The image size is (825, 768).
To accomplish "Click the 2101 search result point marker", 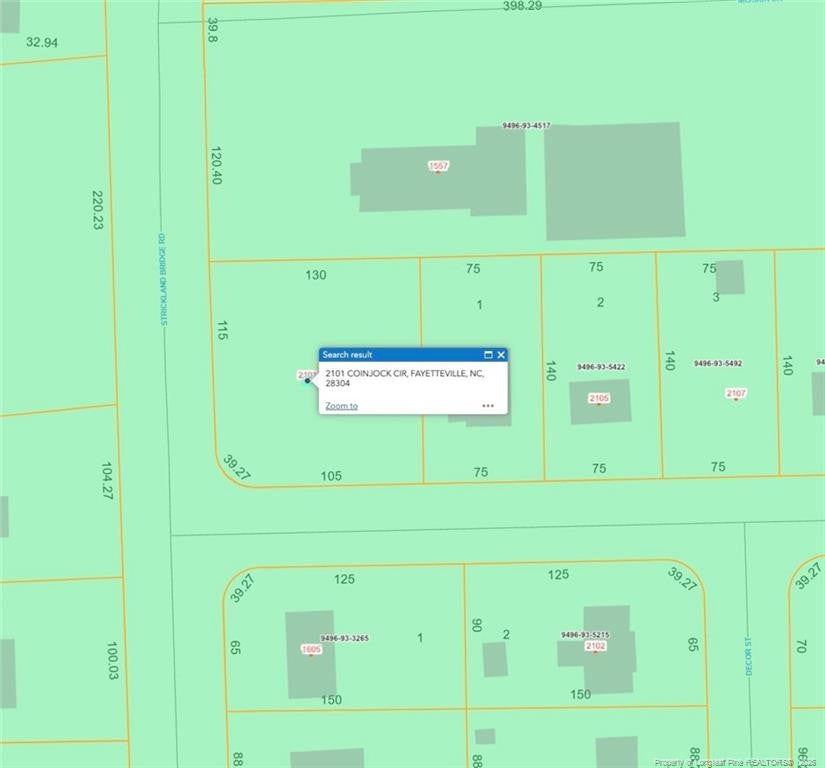I will click(307, 380).
